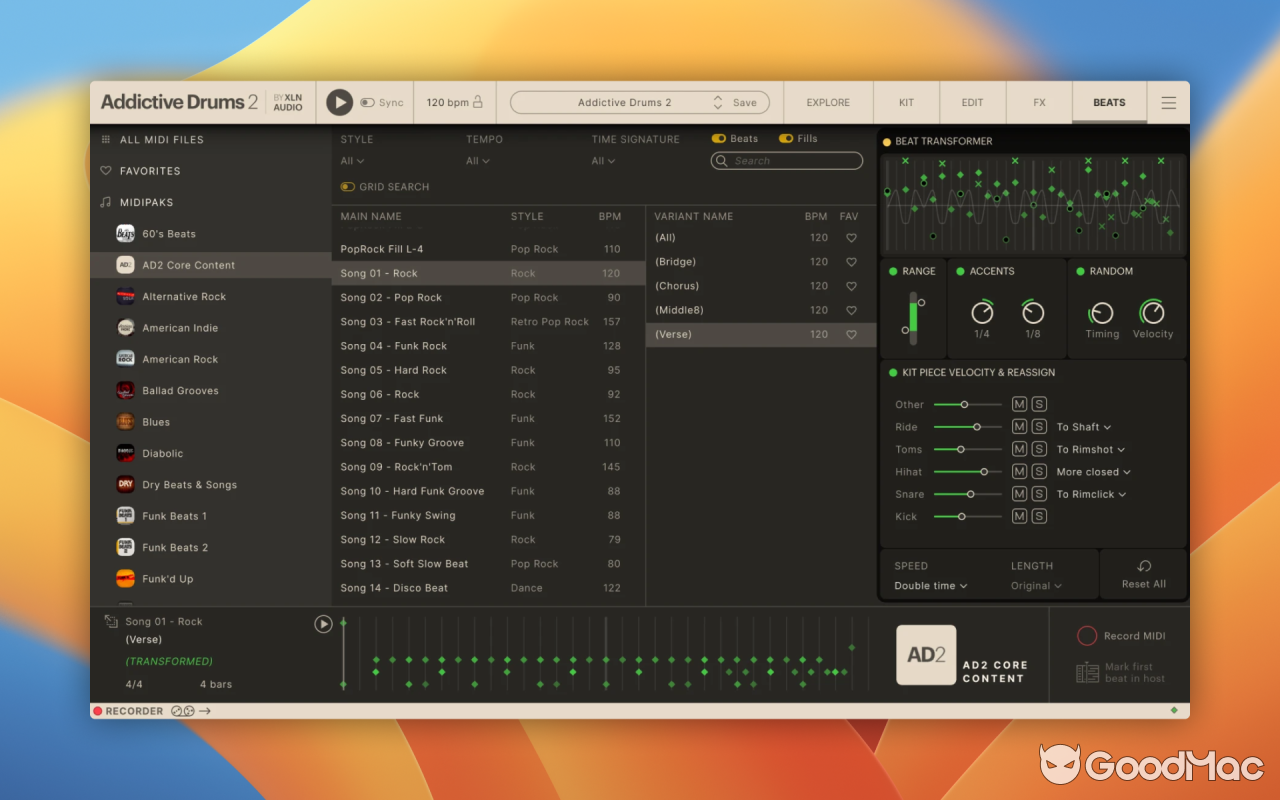Click the Blues MIDIpak icon

[125, 421]
